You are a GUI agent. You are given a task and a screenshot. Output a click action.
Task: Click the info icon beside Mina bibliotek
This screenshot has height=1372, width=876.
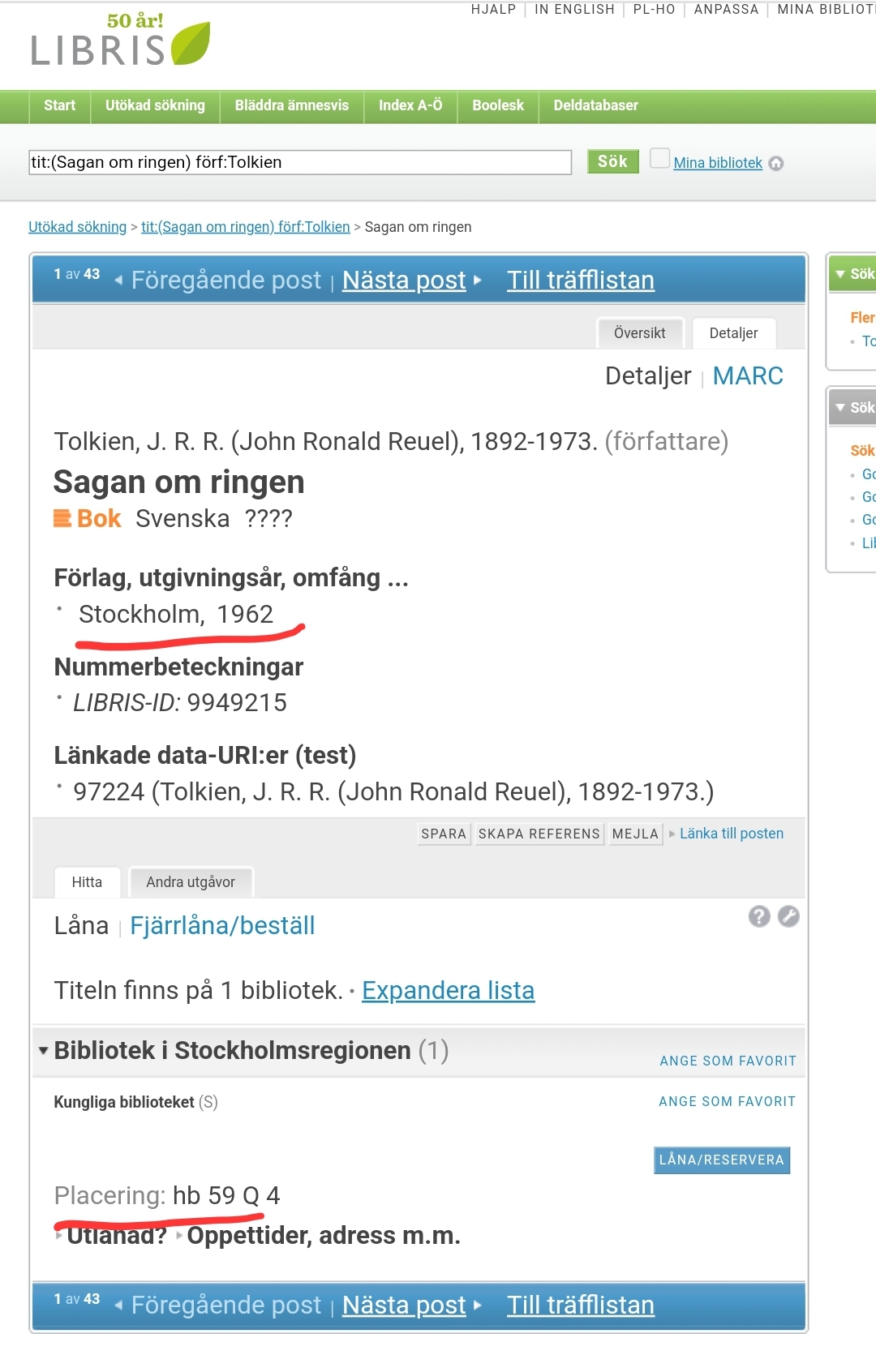tap(776, 163)
